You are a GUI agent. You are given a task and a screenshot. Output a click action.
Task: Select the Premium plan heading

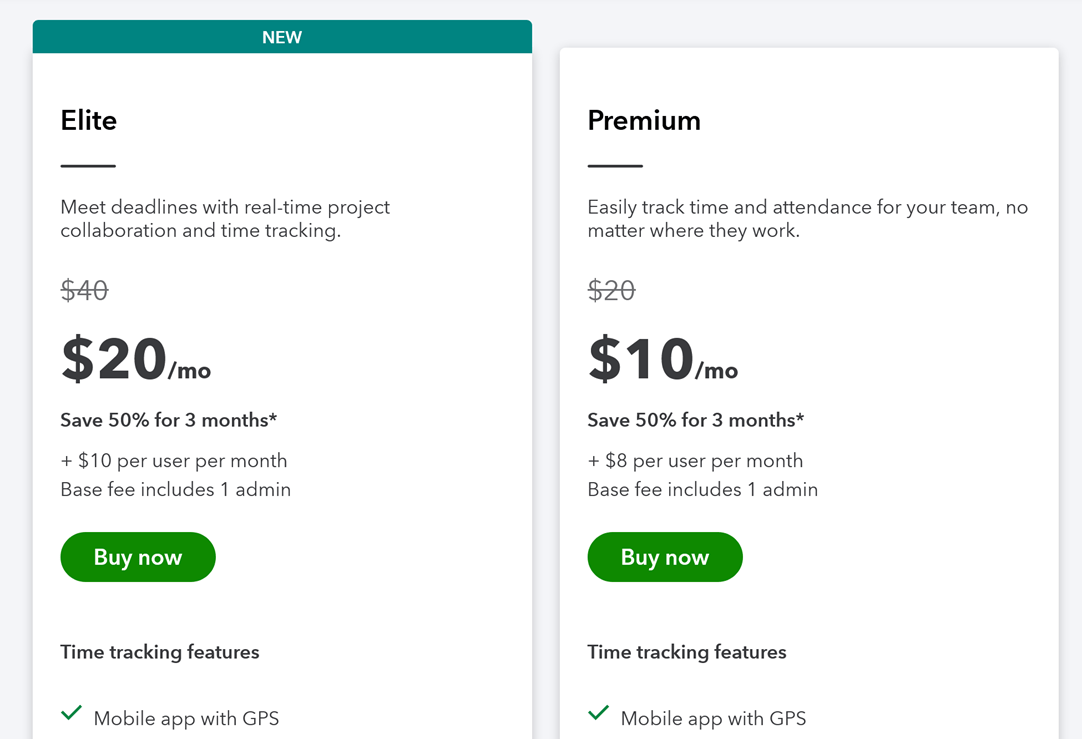(x=643, y=120)
